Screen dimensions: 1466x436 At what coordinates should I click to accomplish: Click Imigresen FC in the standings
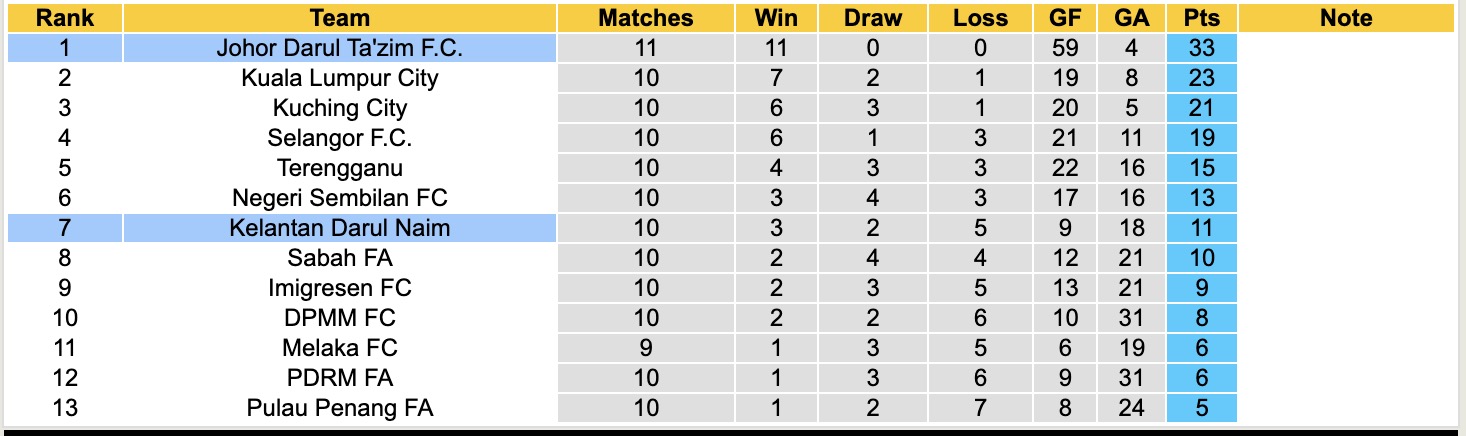(x=340, y=288)
